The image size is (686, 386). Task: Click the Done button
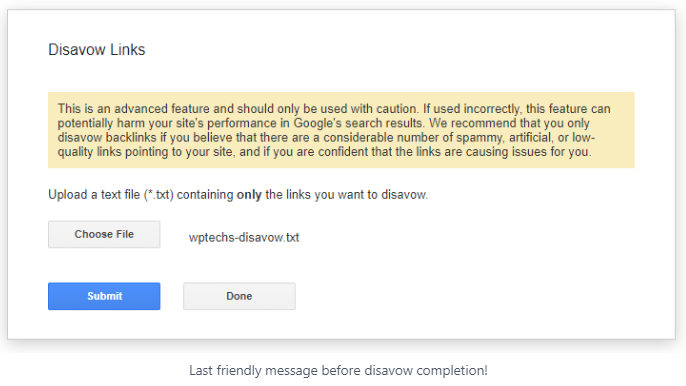pyautogui.click(x=239, y=296)
